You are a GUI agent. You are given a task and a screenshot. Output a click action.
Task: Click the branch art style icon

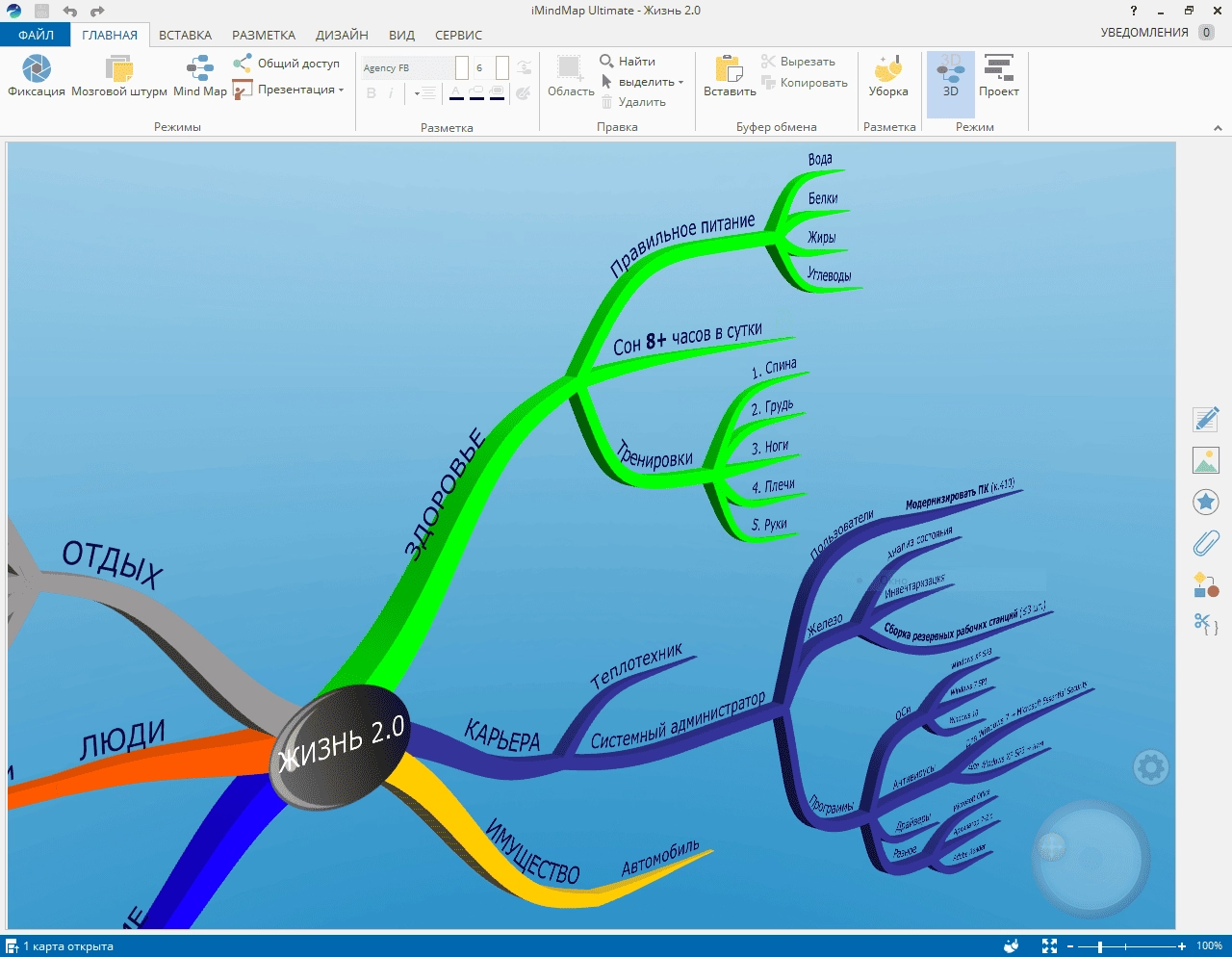(x=524, y=67)
